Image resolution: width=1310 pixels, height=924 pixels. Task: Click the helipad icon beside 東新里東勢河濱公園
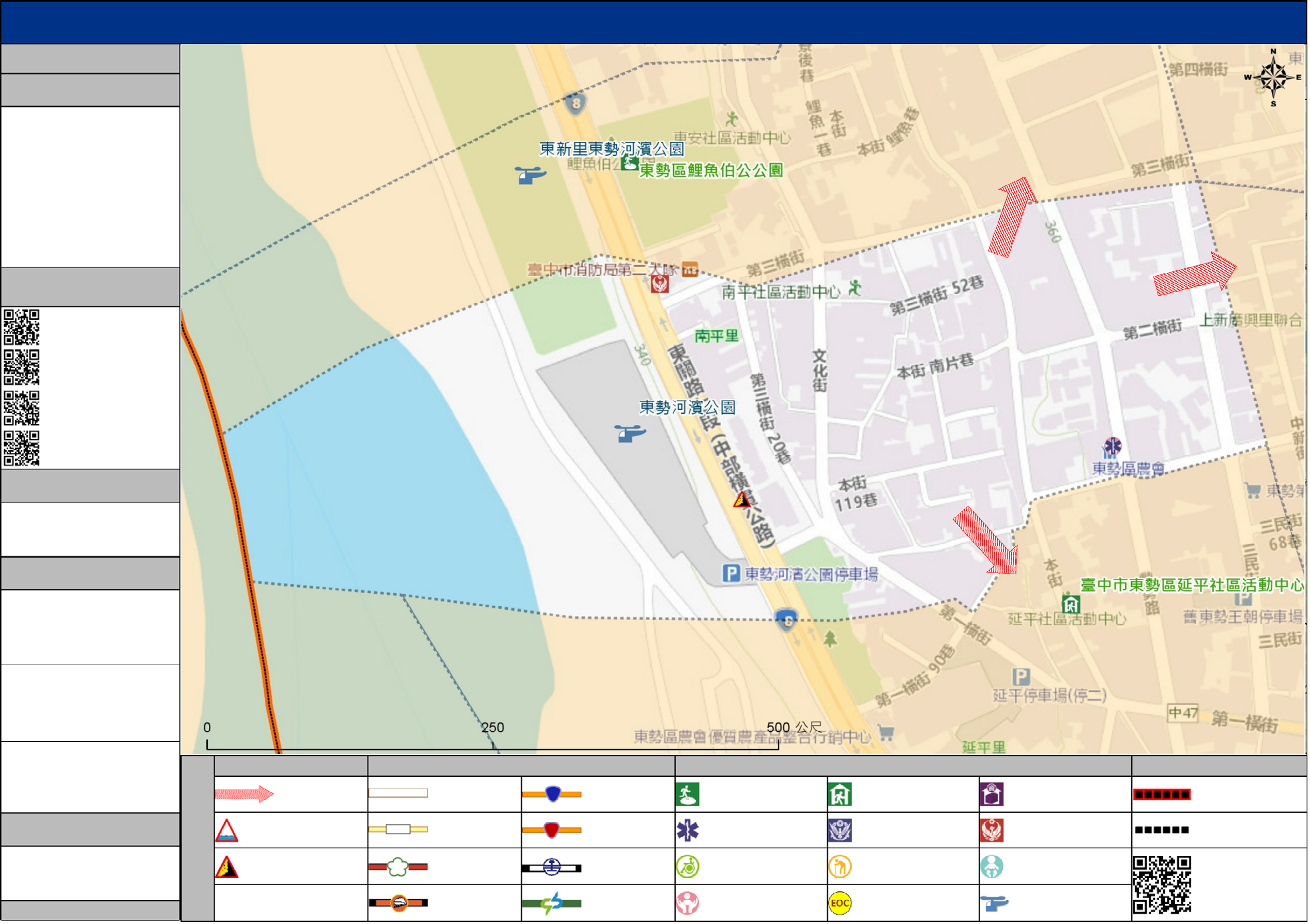530,175
